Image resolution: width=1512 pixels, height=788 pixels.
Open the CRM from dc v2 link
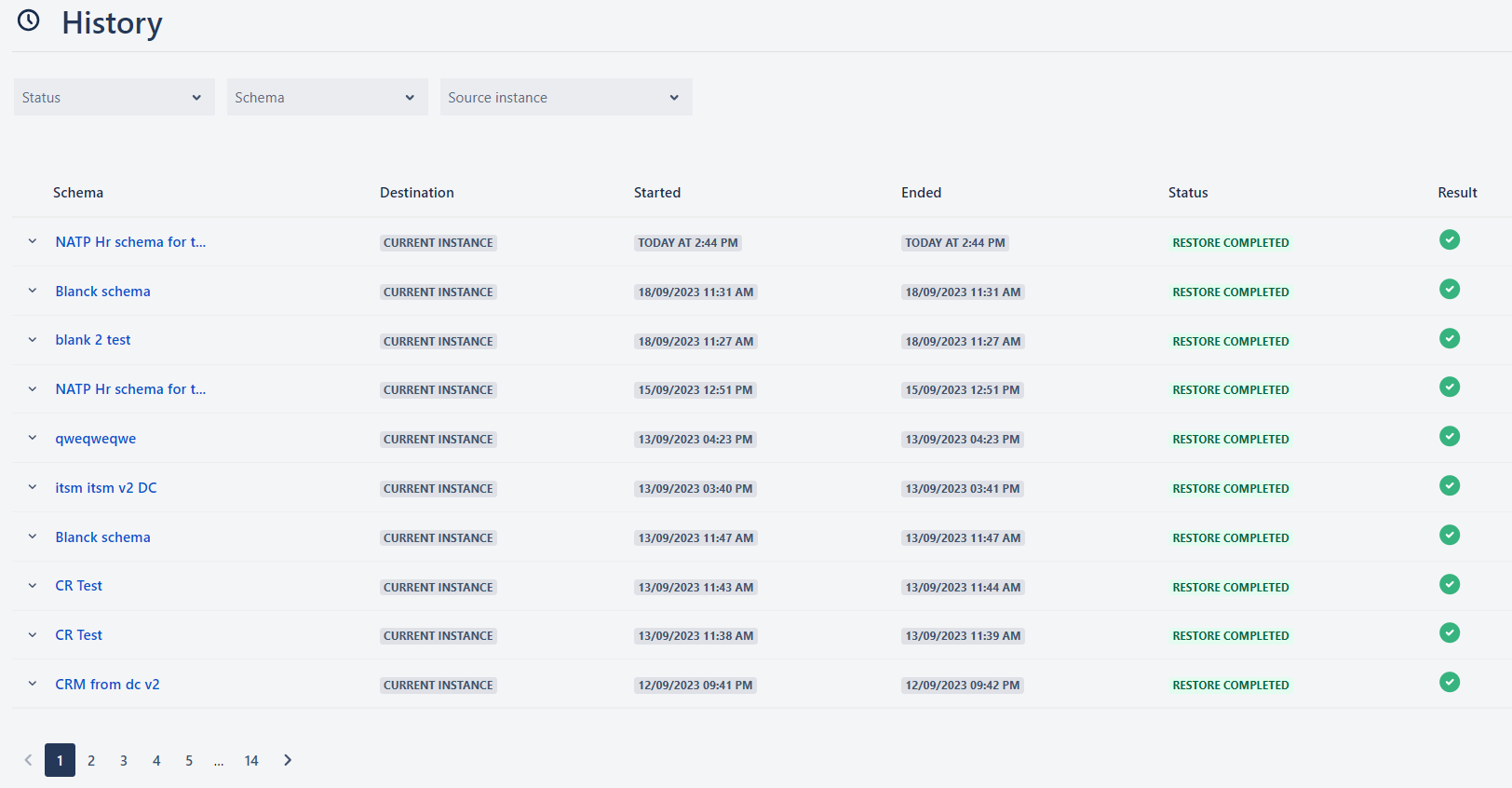tap(107, 685)
